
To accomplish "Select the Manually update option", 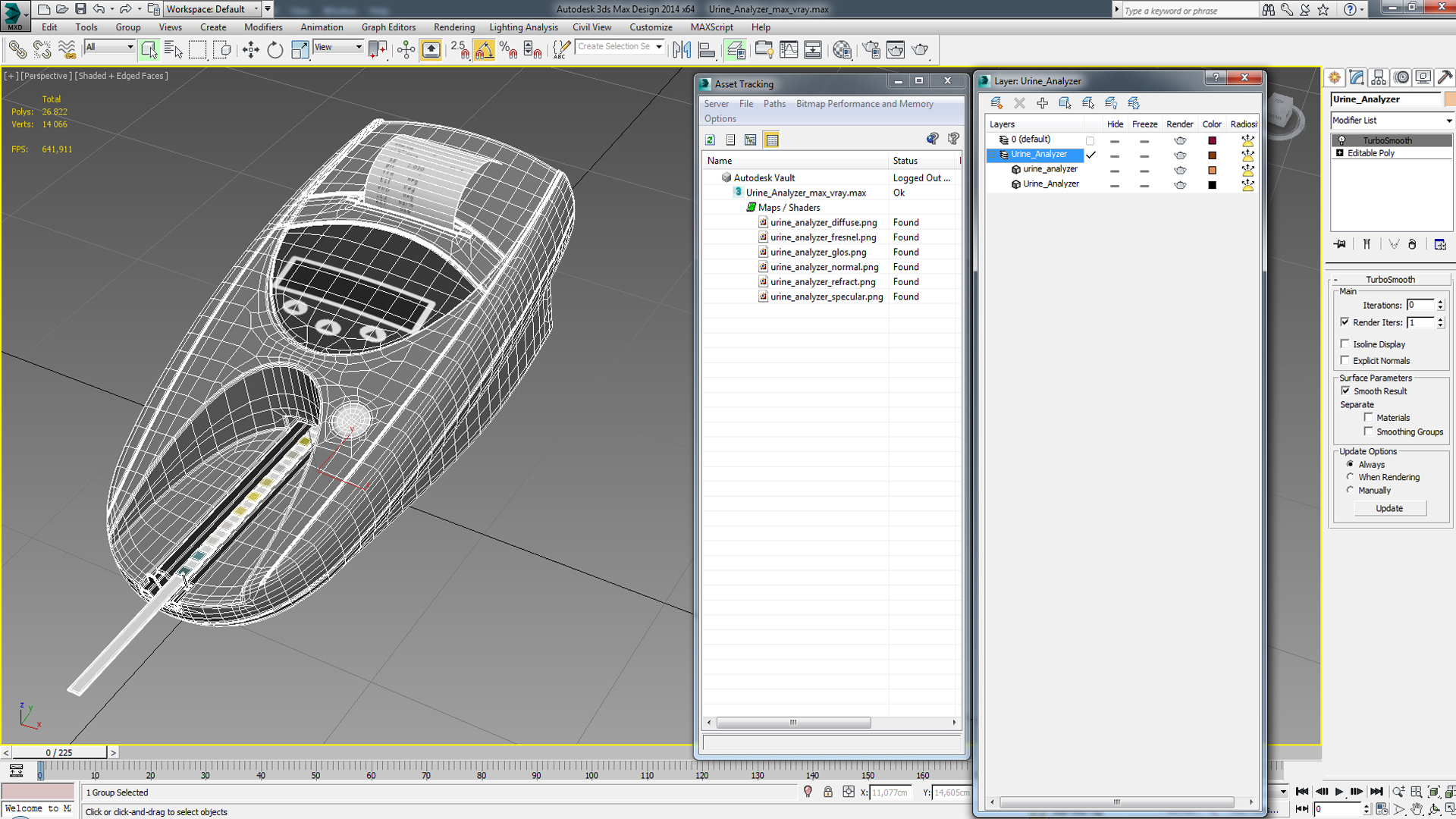I will click(x=1350, y=490).
